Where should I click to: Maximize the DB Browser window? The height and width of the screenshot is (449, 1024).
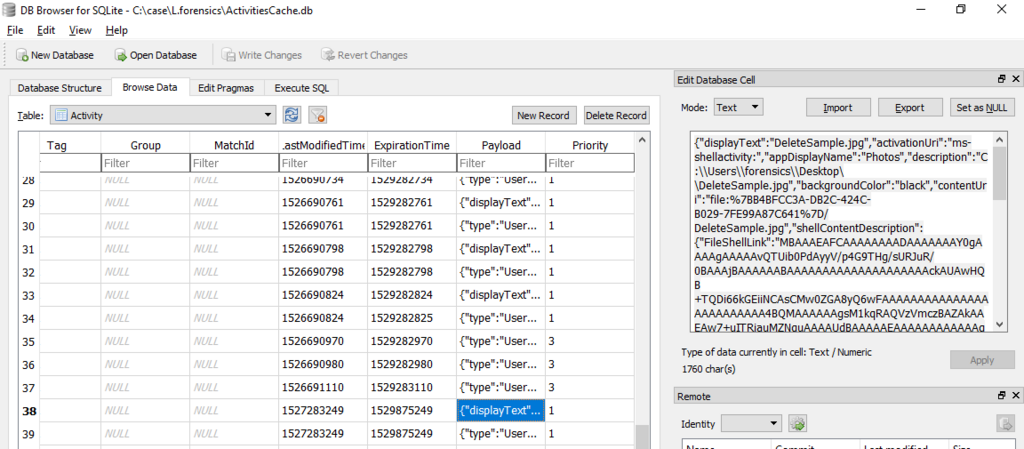[x=959, y=9]
